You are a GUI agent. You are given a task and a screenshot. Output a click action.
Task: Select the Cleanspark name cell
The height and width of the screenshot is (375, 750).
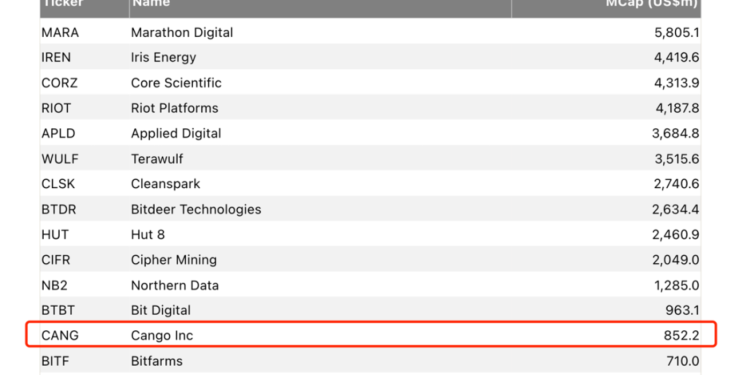(165, 184)
